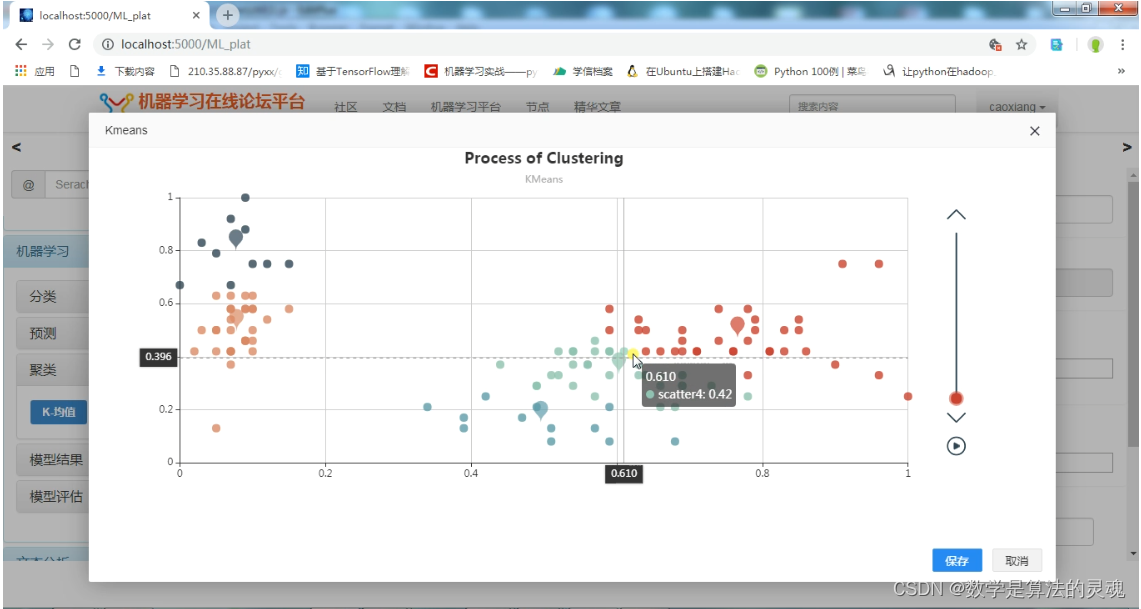Click the browser extension icon near the address bar
Image resolution: width=1141 pixels, height=609 pixels.
pos(1056,45)
